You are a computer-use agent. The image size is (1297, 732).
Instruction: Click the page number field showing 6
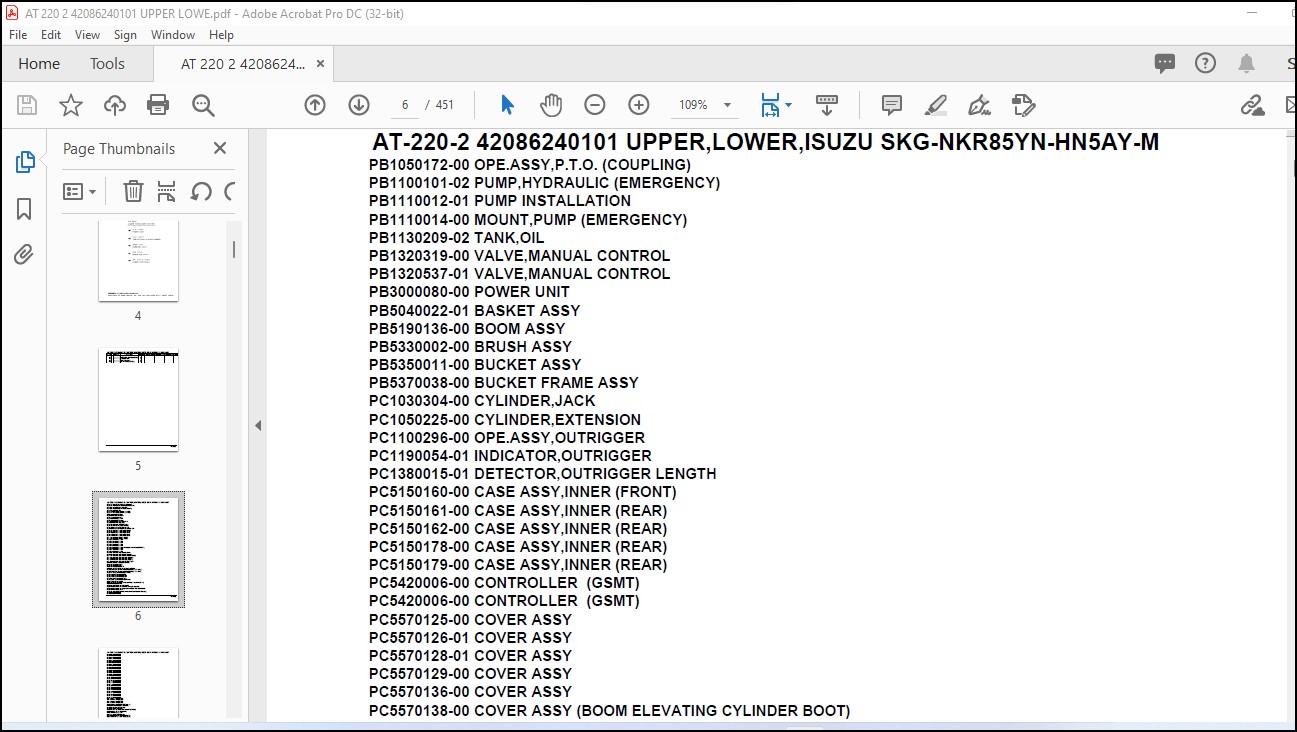click(x=404, y=105)
